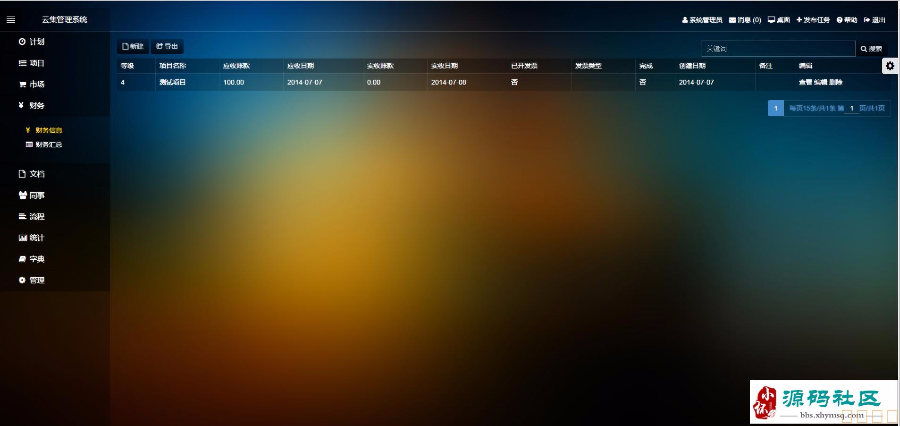Sort by 应收账款 column header
Viewport: 900px width, 426px height.
click(x=236, y=66)
